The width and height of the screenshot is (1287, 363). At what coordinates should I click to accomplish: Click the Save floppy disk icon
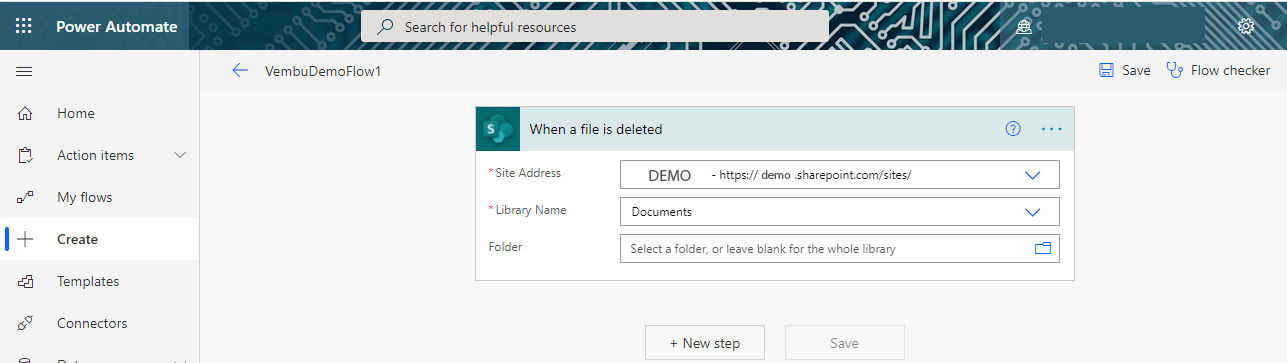tap(1106, 71)
